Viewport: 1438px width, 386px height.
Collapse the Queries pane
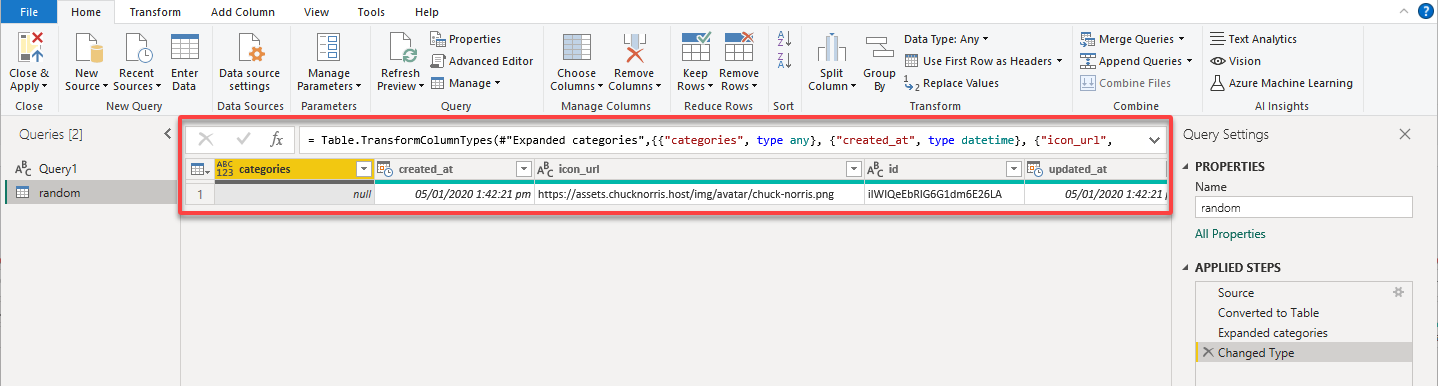coord(168,134)
